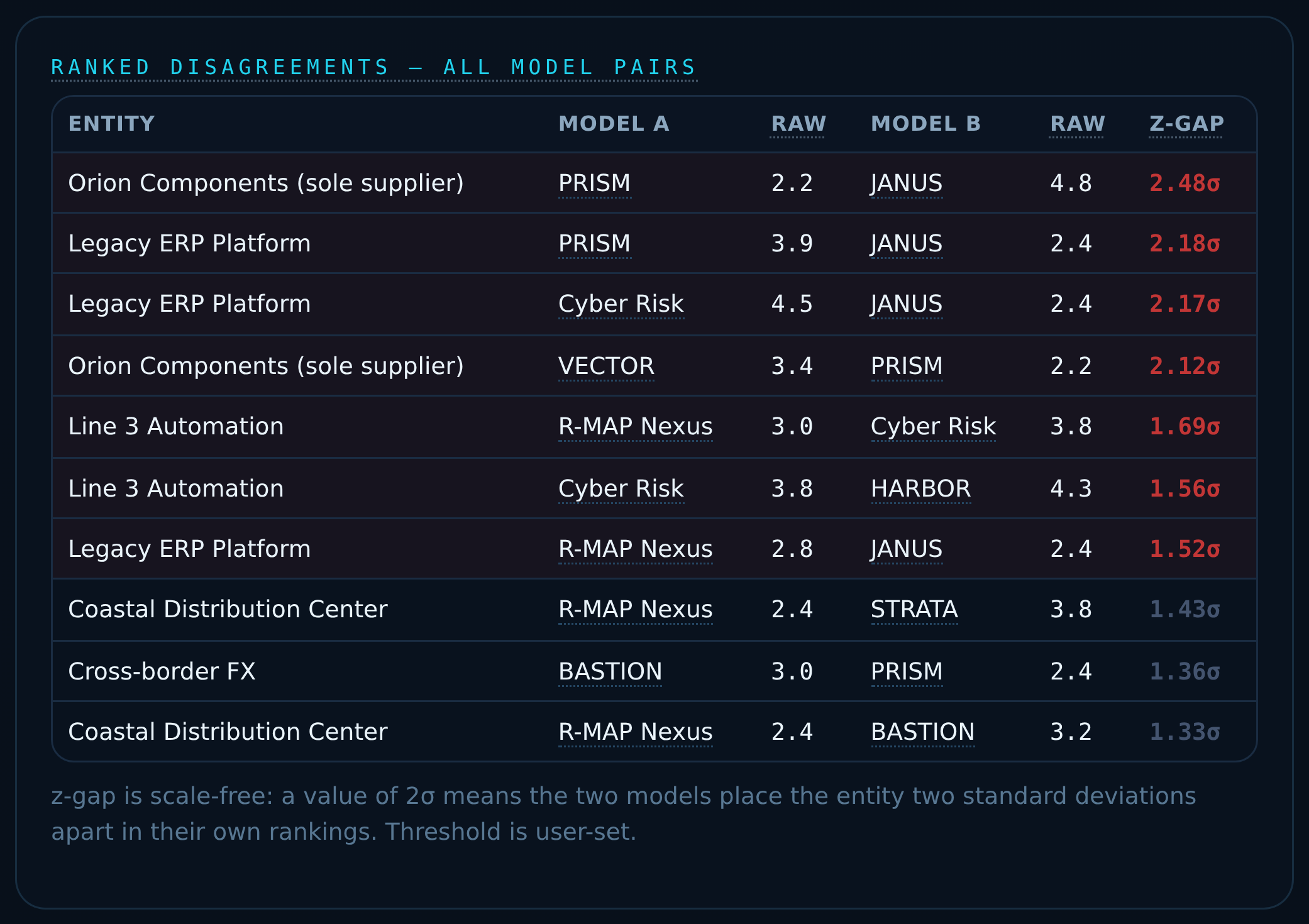
Task: Click Cyber Risk in the 1.56σ row
Action: (621, 489)
